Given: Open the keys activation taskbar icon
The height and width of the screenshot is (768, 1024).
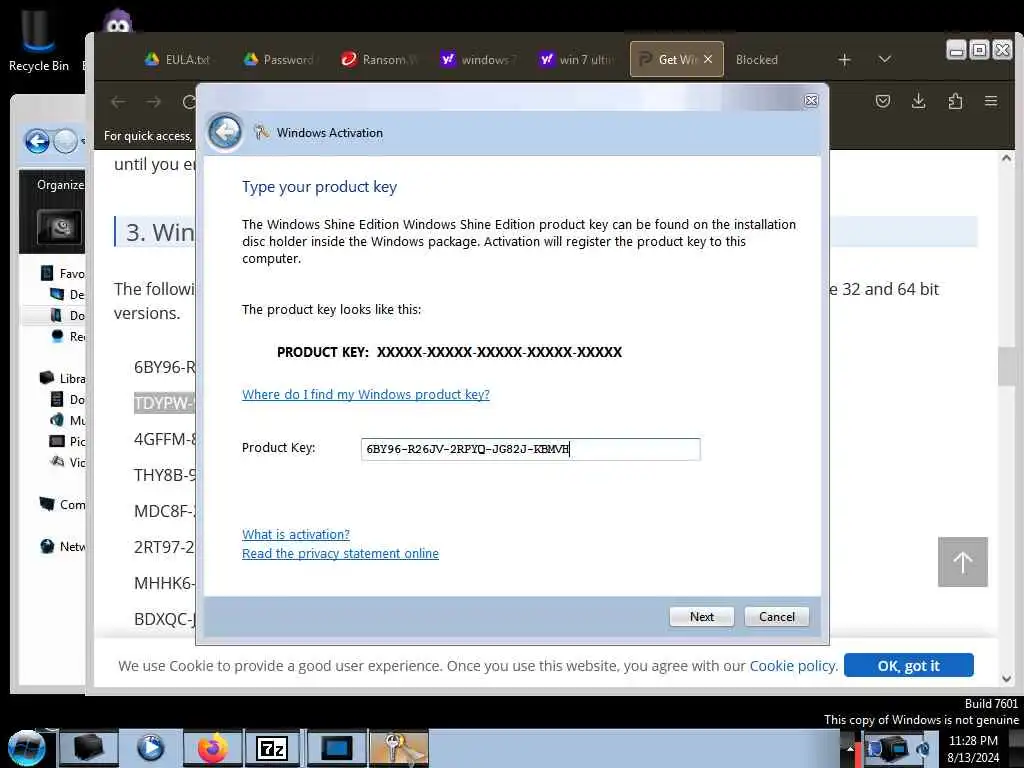Looking at the screenshot, I should 398,748.
